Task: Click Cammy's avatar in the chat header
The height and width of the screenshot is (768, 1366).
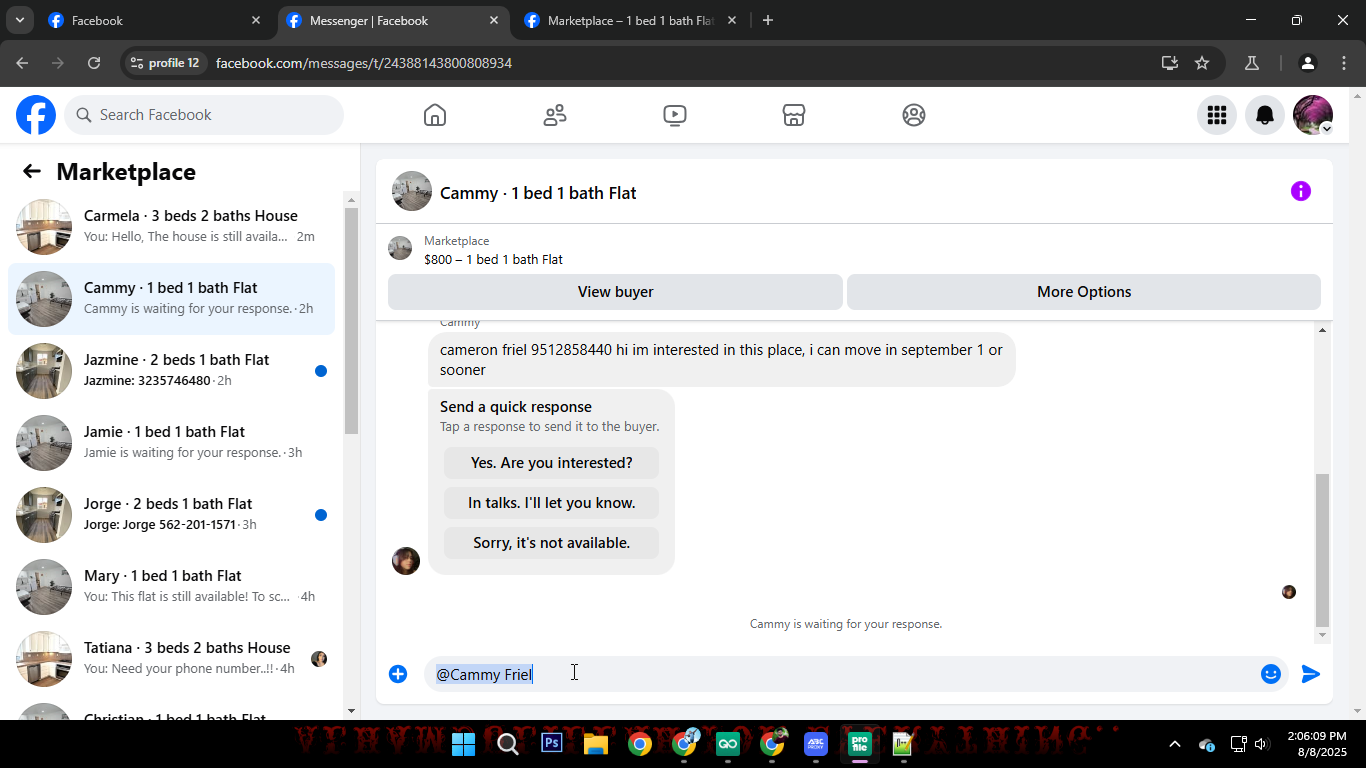Action: tap(412, 191)
